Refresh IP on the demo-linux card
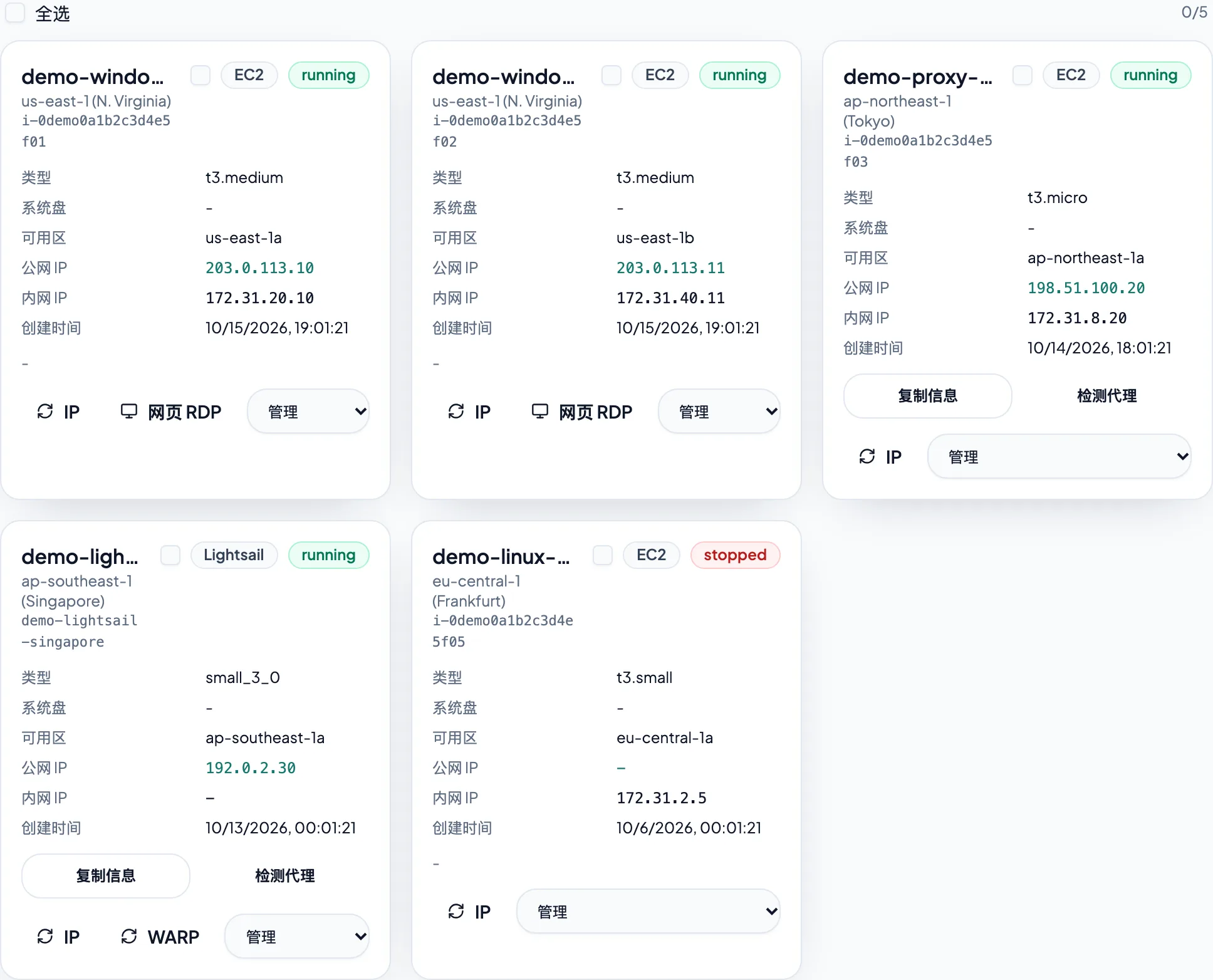The image size is (1213, 980). (469, 912)
